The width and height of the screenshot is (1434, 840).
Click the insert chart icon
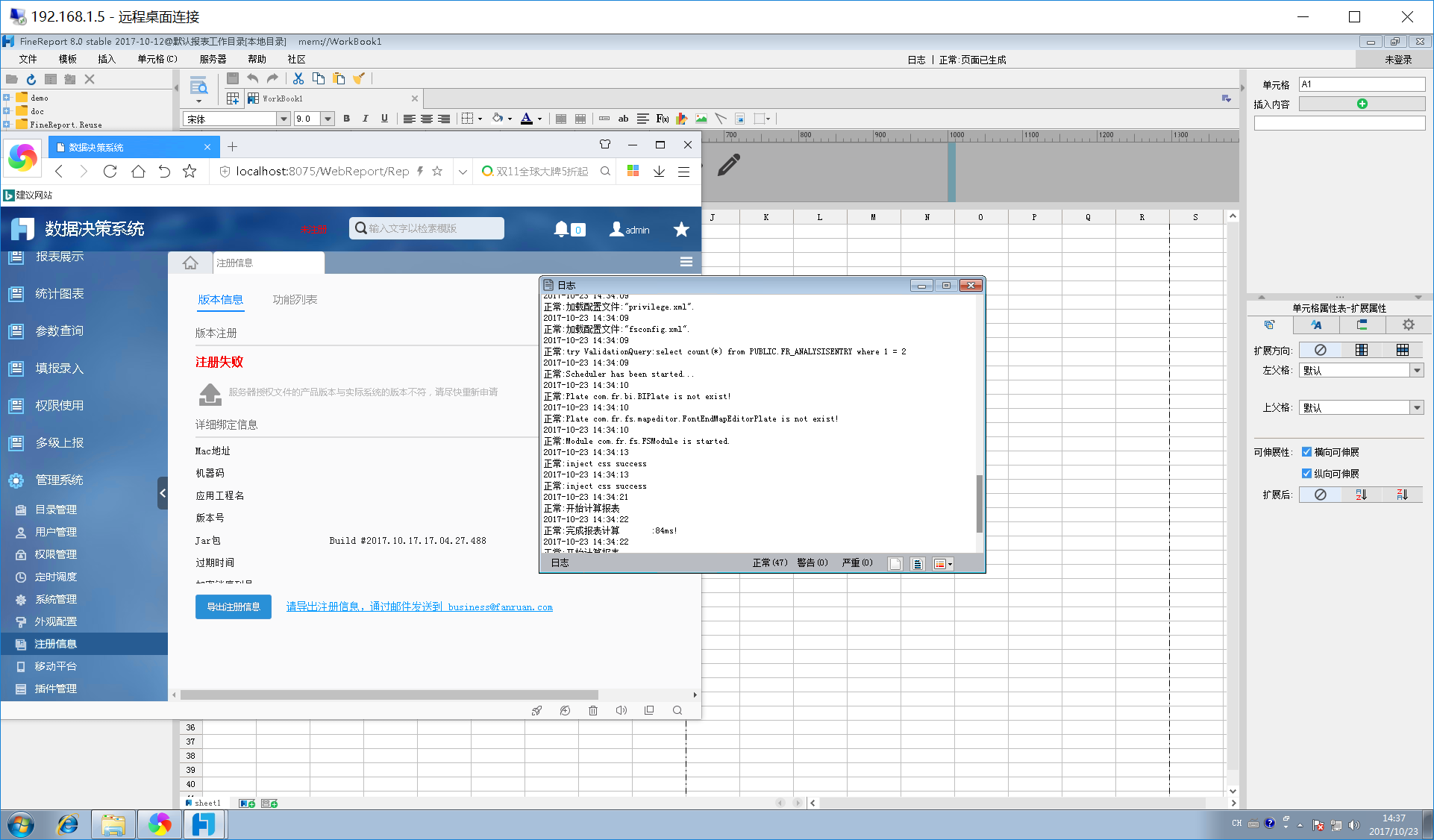pos(681,119)
